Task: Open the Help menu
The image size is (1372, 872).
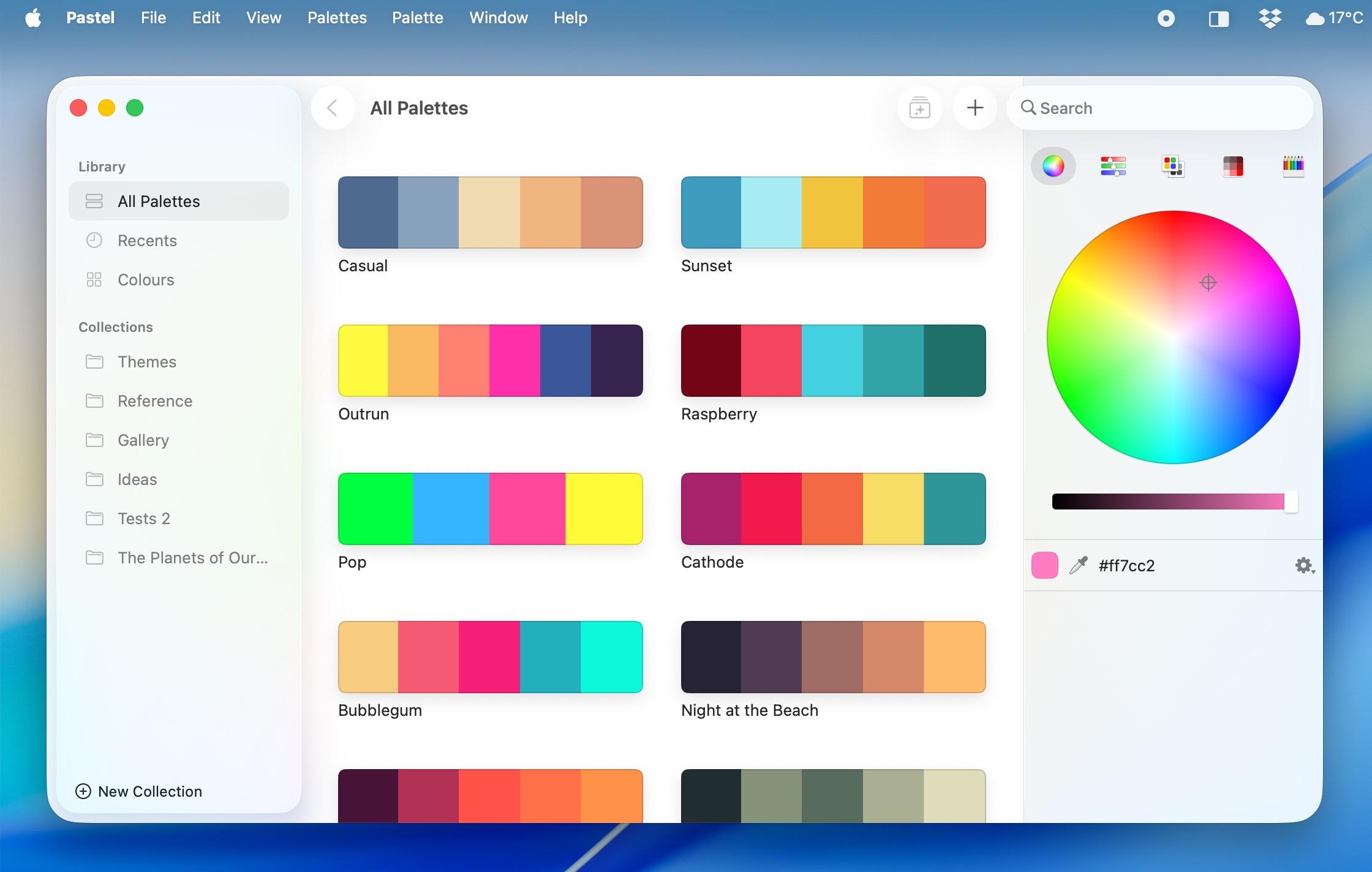Action: pyautogui.click(x=570, y=18)
